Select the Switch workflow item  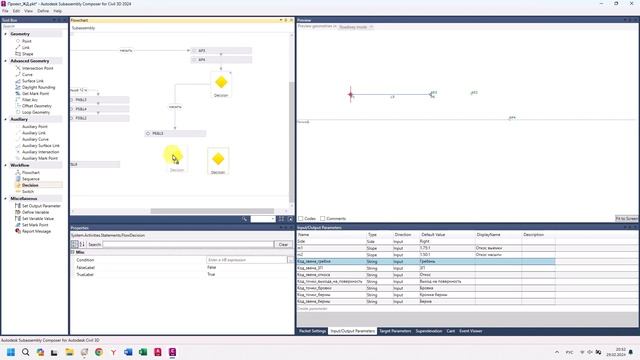pos(28,191)
